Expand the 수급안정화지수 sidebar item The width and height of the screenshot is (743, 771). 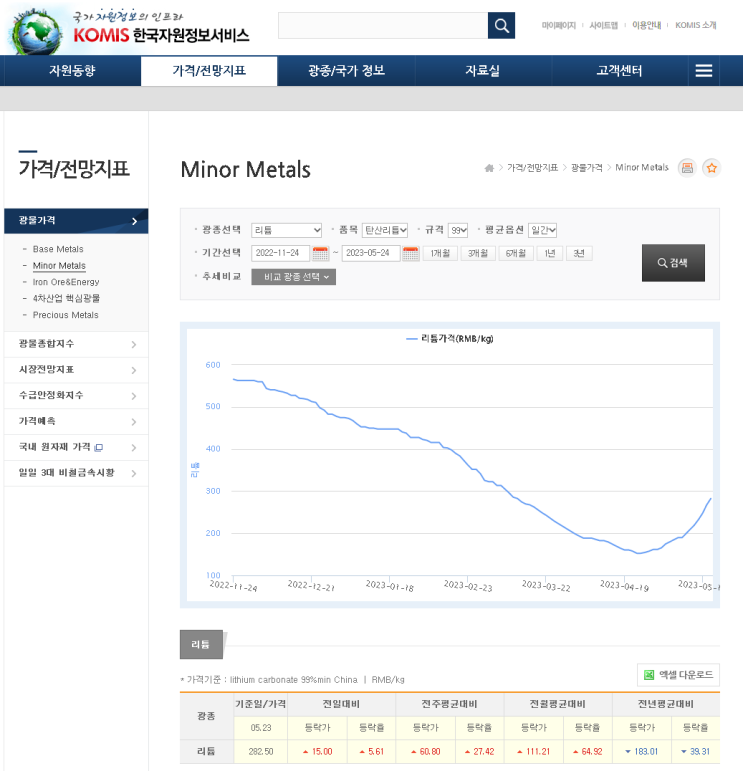point(76,395)
